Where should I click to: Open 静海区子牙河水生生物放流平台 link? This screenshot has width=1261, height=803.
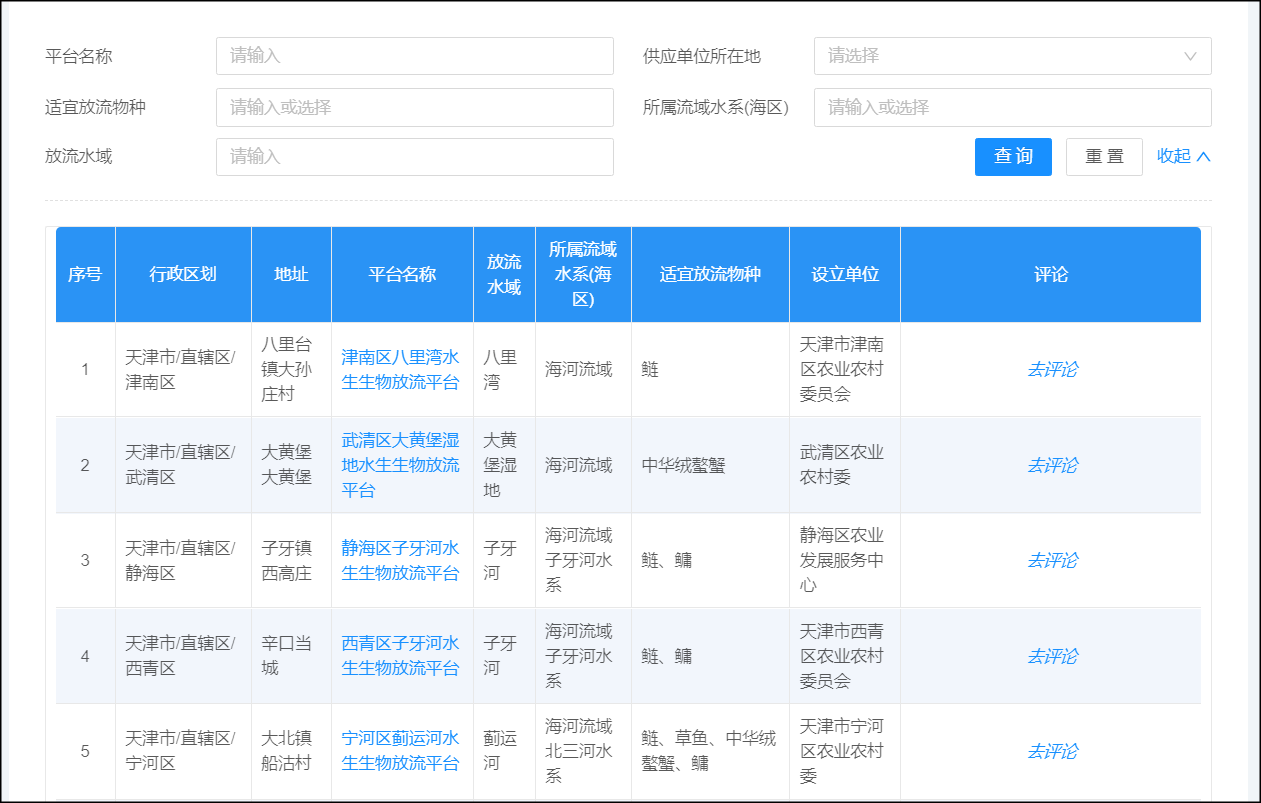pos(401,560)
